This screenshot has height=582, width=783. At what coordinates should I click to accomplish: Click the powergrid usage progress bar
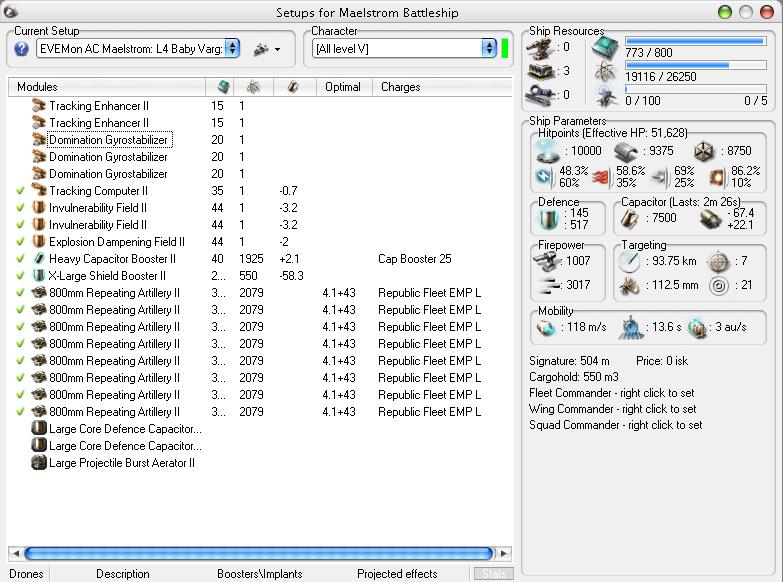[696, 65]
